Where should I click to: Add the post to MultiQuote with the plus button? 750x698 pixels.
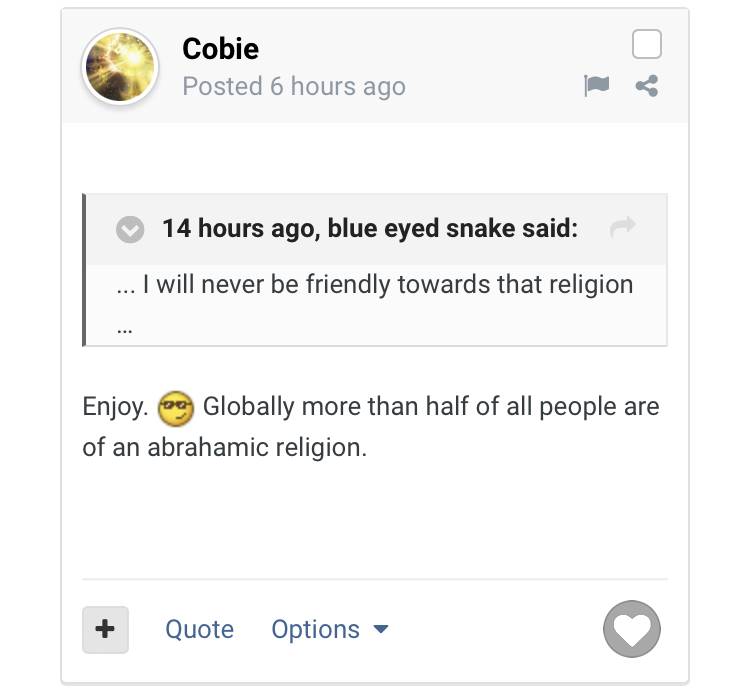pos(105,629)
